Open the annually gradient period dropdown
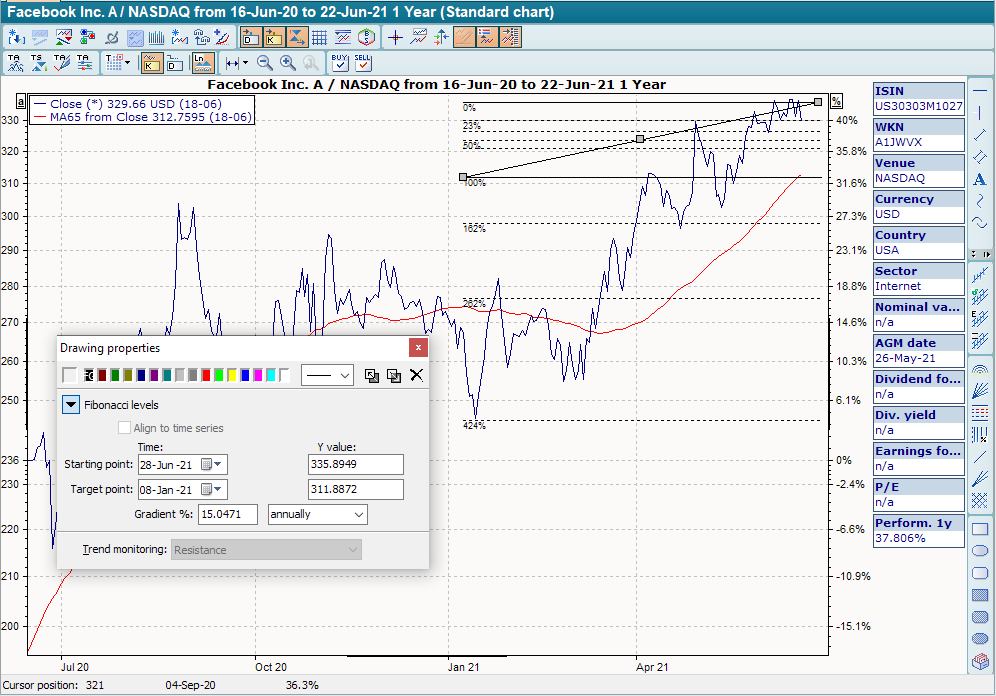996x696 pixels. tap(317, 514)
